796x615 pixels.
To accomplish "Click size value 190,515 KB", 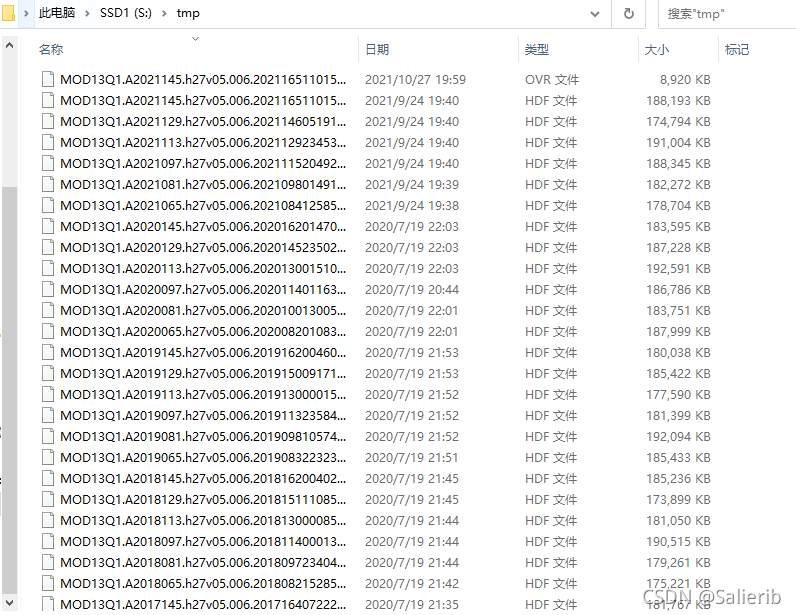I will (x=678, y=541).
